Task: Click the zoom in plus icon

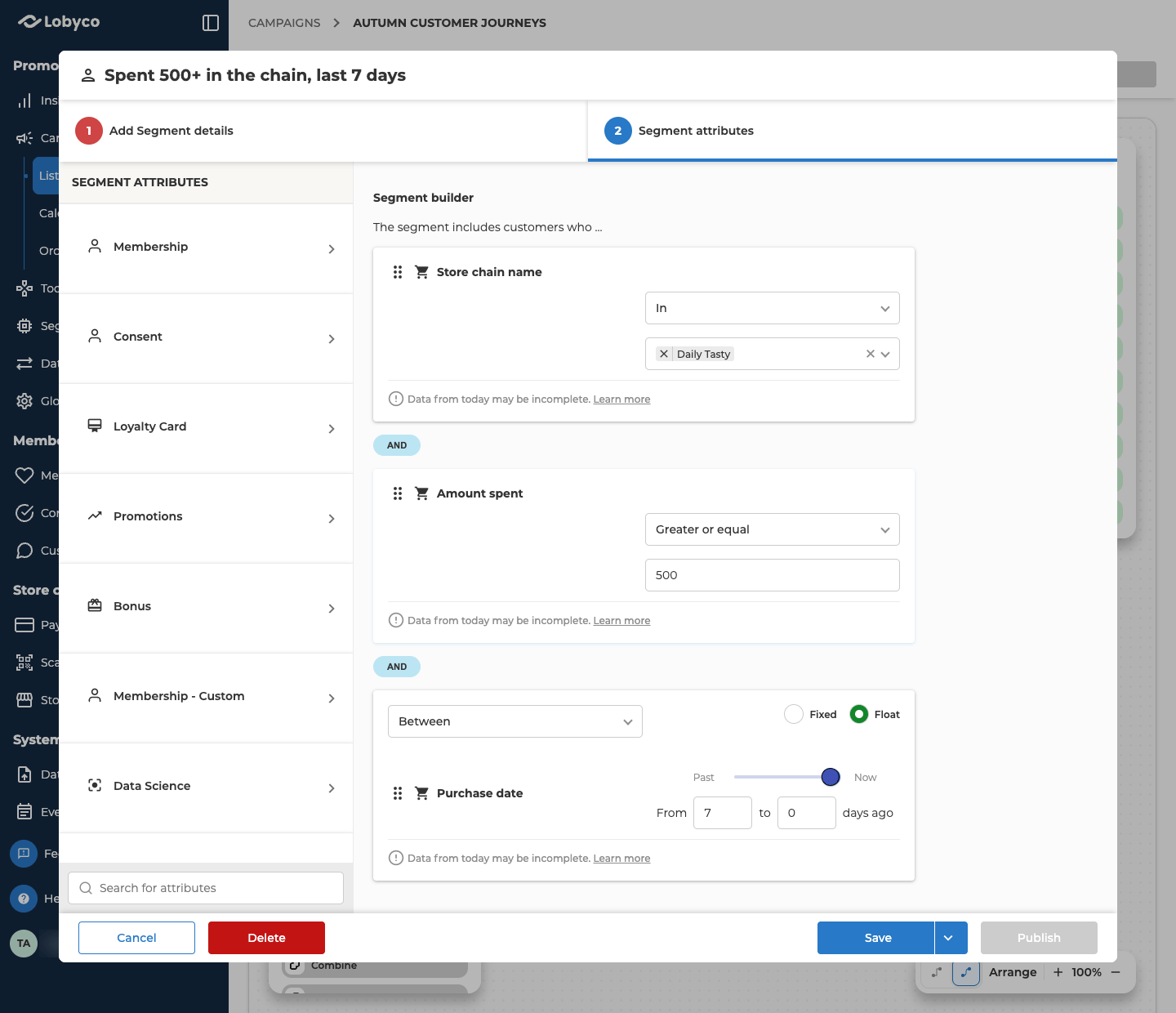Action: pyautogui.click(x=1058, y=972)
